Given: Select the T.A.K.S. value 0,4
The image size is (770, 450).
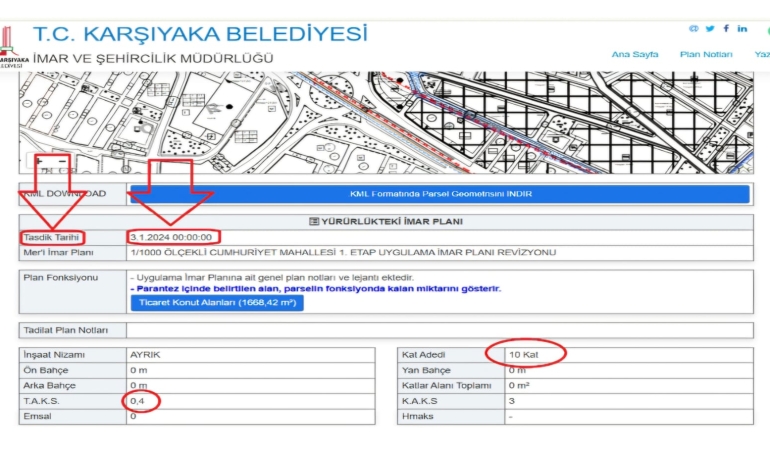Looking at the screenshot, I should click(x=138, y=401).
